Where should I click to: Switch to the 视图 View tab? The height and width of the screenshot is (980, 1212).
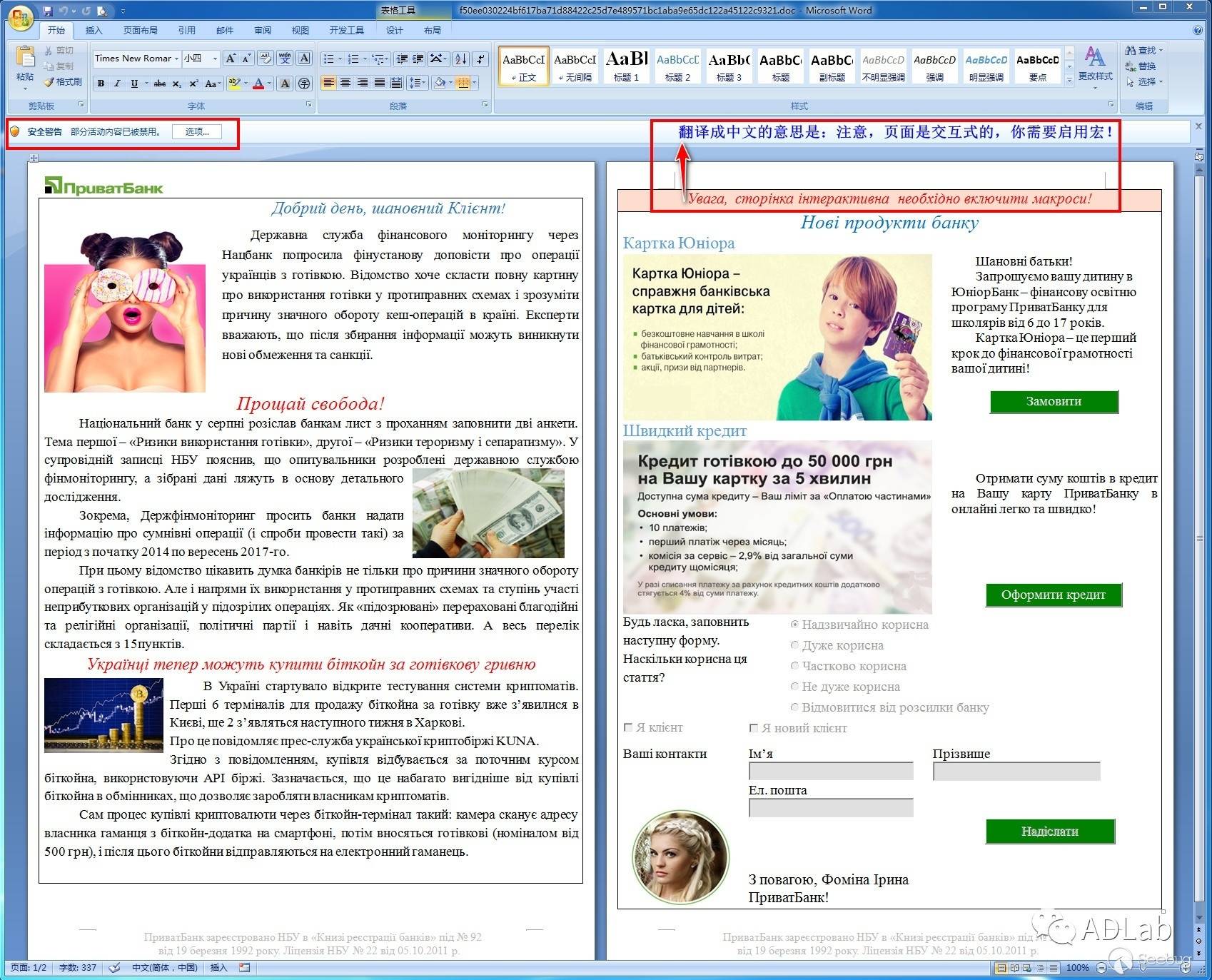point(300,30)
